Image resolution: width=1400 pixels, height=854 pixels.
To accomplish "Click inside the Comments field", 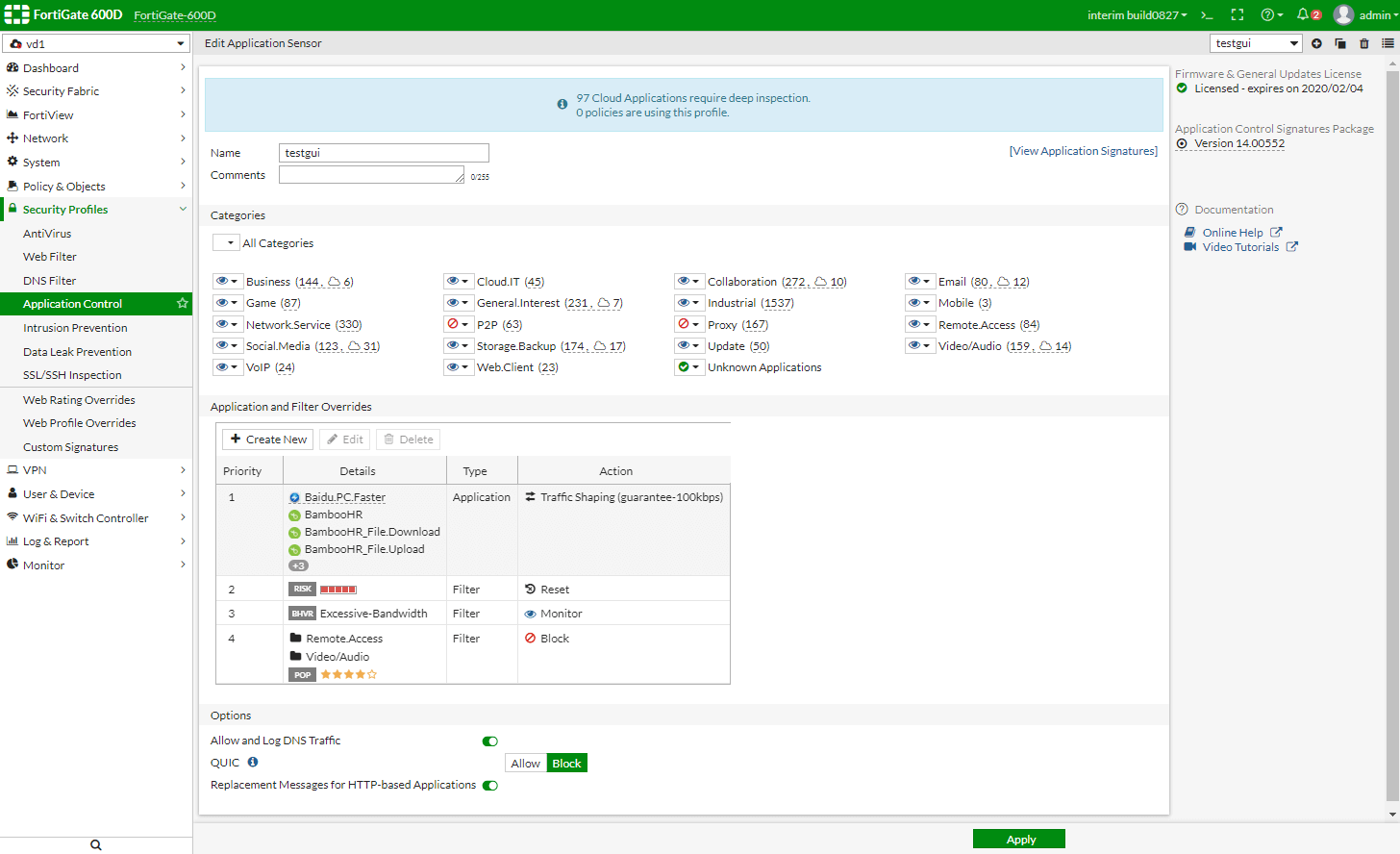I will click(371, 174).
